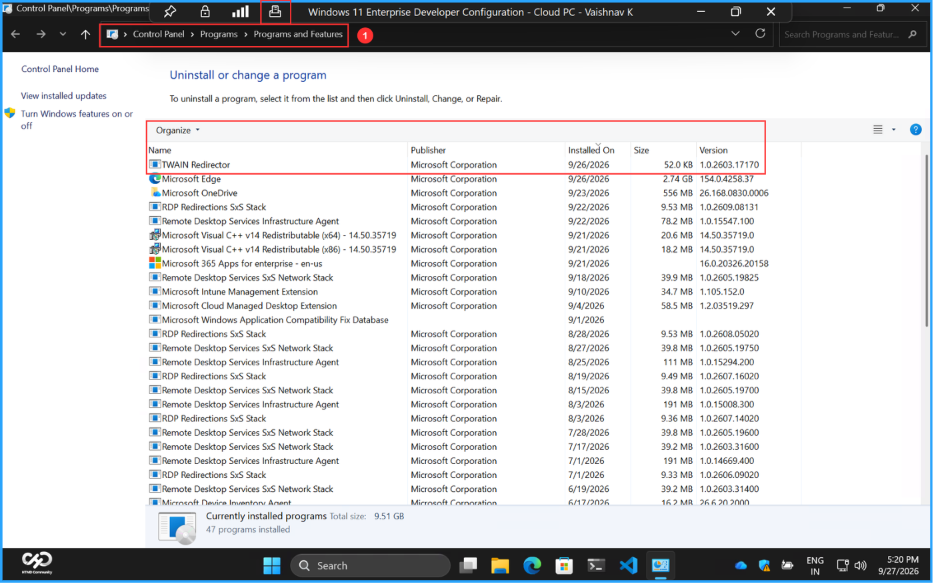This screenshot has height=583, width=933.
Task: Click Control Panel in breadcrumb path
Action: tap(158, 35)
